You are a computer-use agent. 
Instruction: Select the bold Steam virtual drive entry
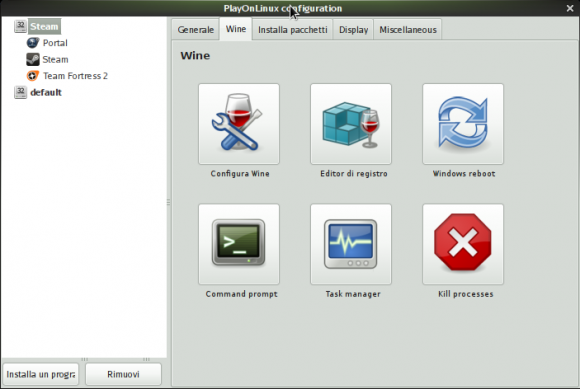[44, 27]
